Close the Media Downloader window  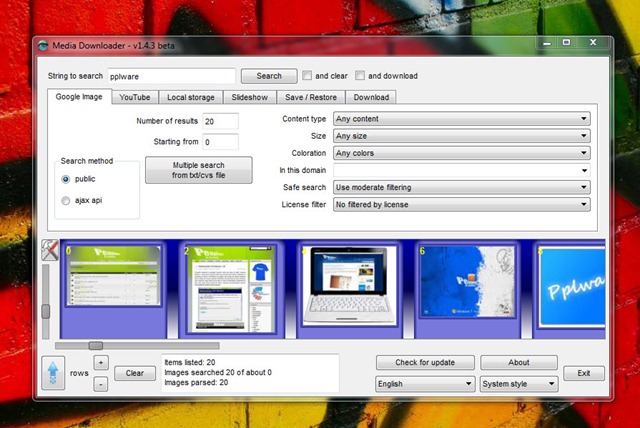point(593,42)
